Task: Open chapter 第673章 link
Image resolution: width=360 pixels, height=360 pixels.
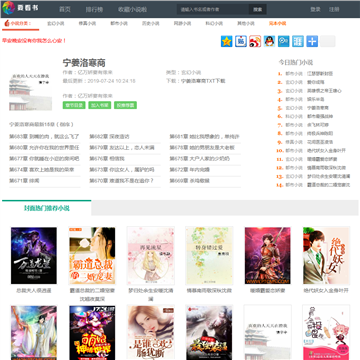Action: pyautogui.click(x=122, y=170)
